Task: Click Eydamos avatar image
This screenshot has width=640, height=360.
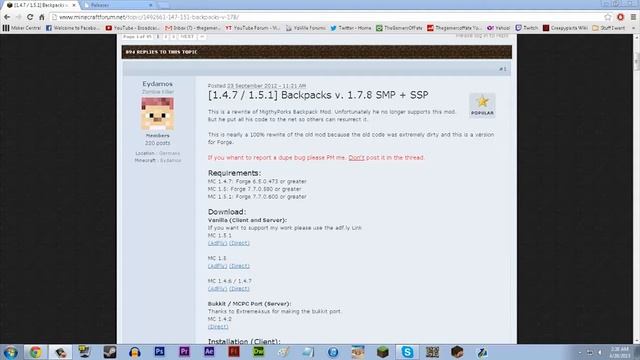Action: click(x=158, y=114)
